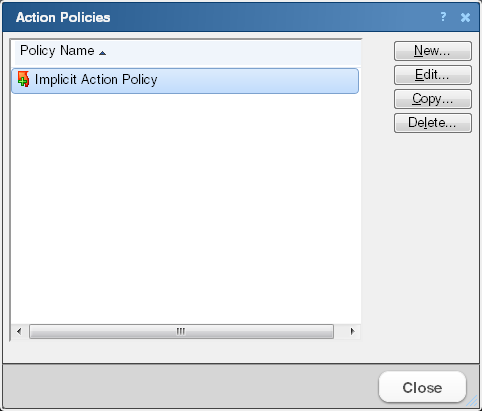The height and width of the screenshot is (411, 482).
Task: Click the empty area of the policy list
Action: click(x=186, y=207)
